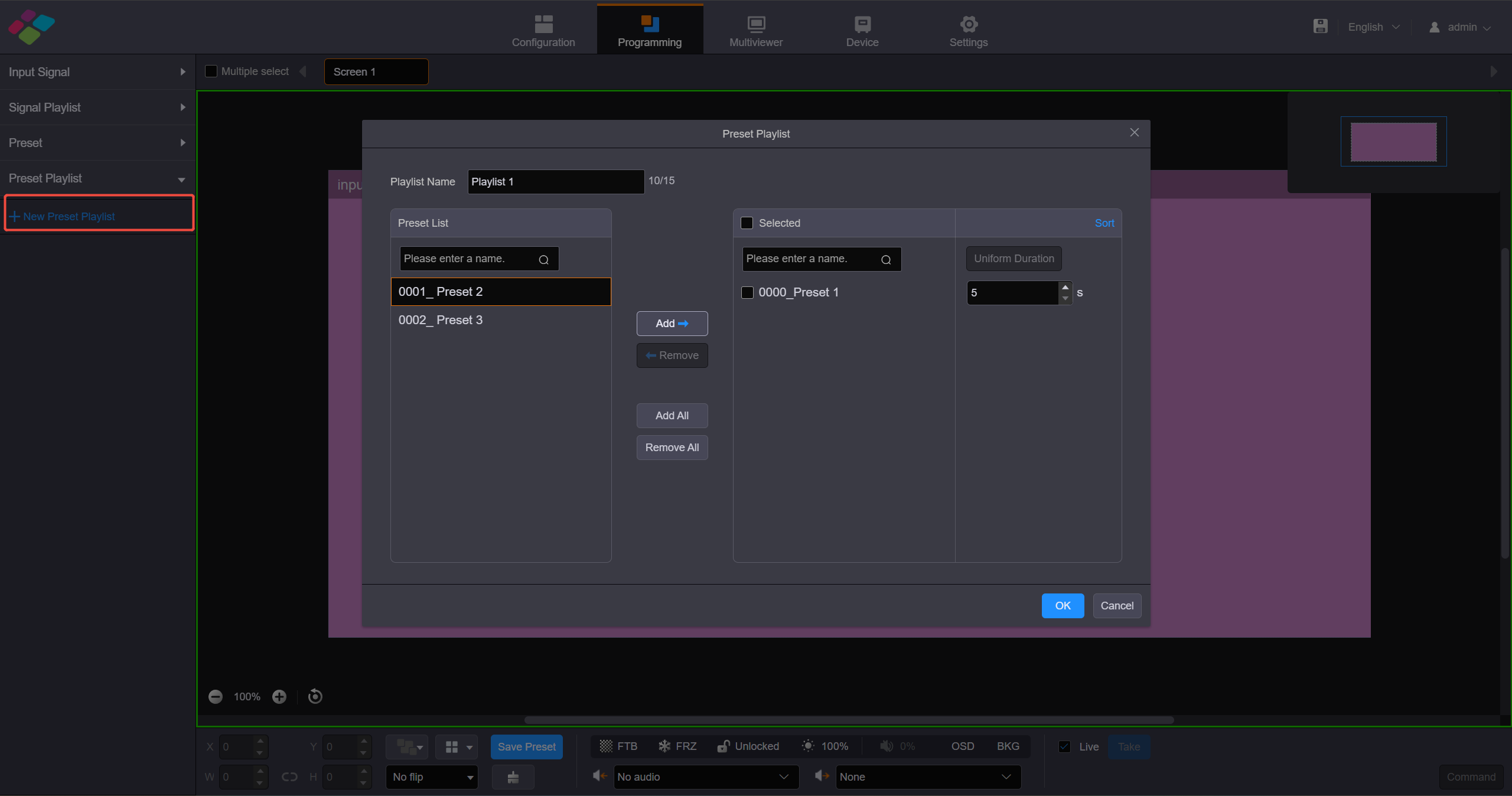Click the save disk icon in top bar
This screenshot has width=1512, height=796.
pyautogui.click(x=1320, y=26)
